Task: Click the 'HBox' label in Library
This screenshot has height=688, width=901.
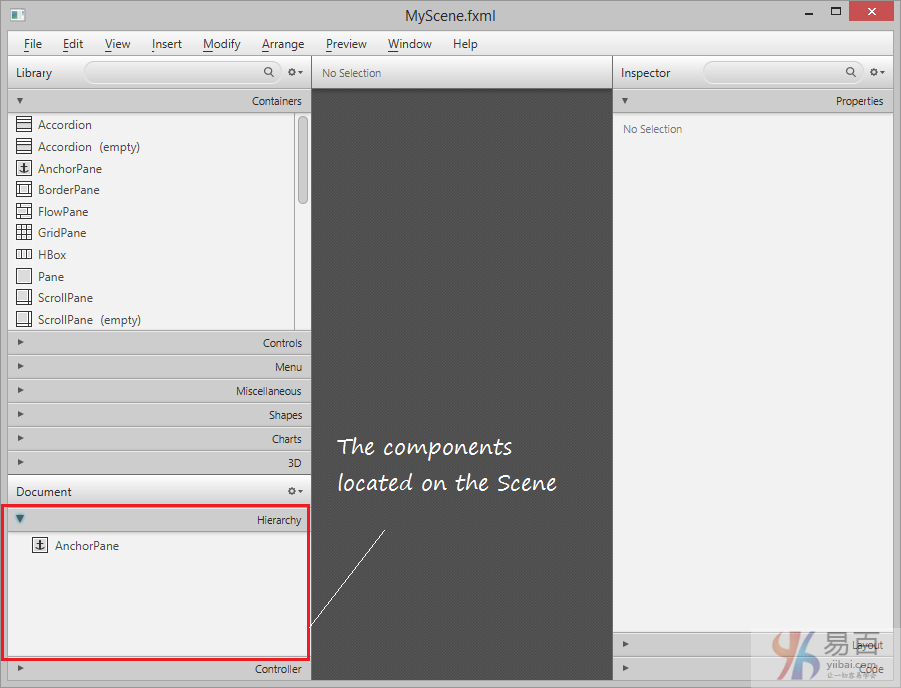Action: click(x=52, y=255)
